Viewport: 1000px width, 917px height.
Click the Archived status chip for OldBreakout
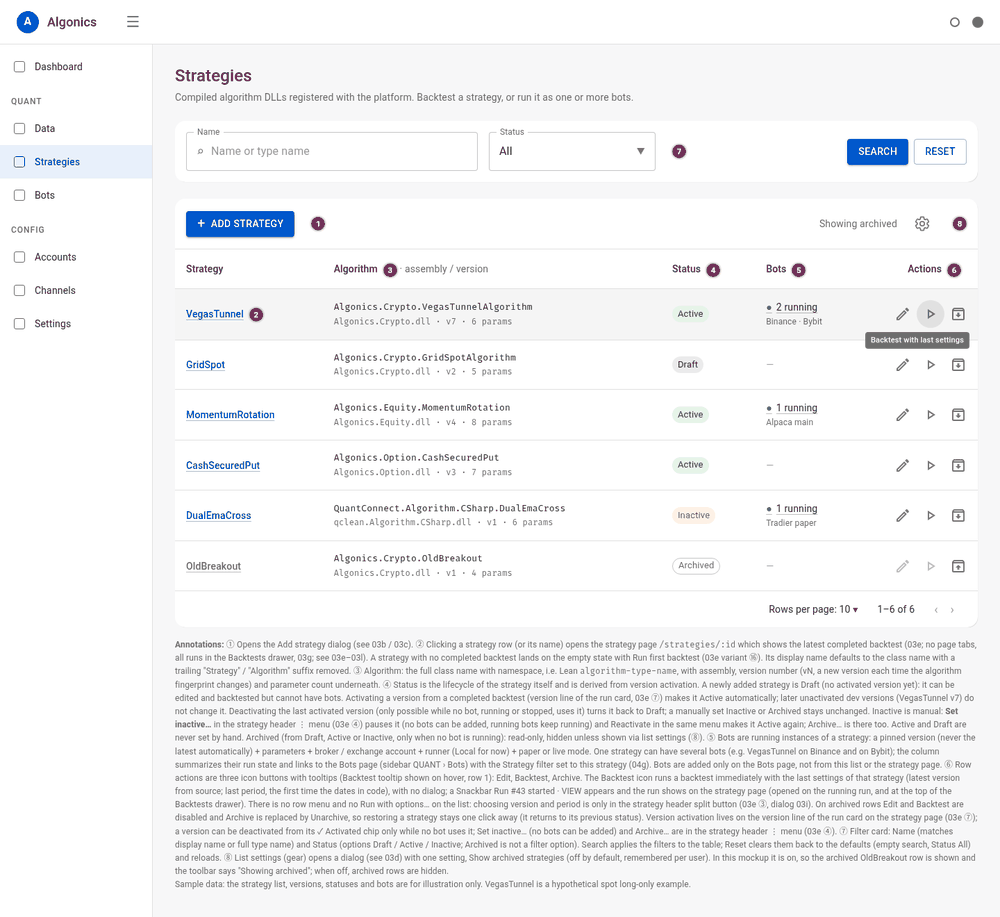tap(696, 566)
